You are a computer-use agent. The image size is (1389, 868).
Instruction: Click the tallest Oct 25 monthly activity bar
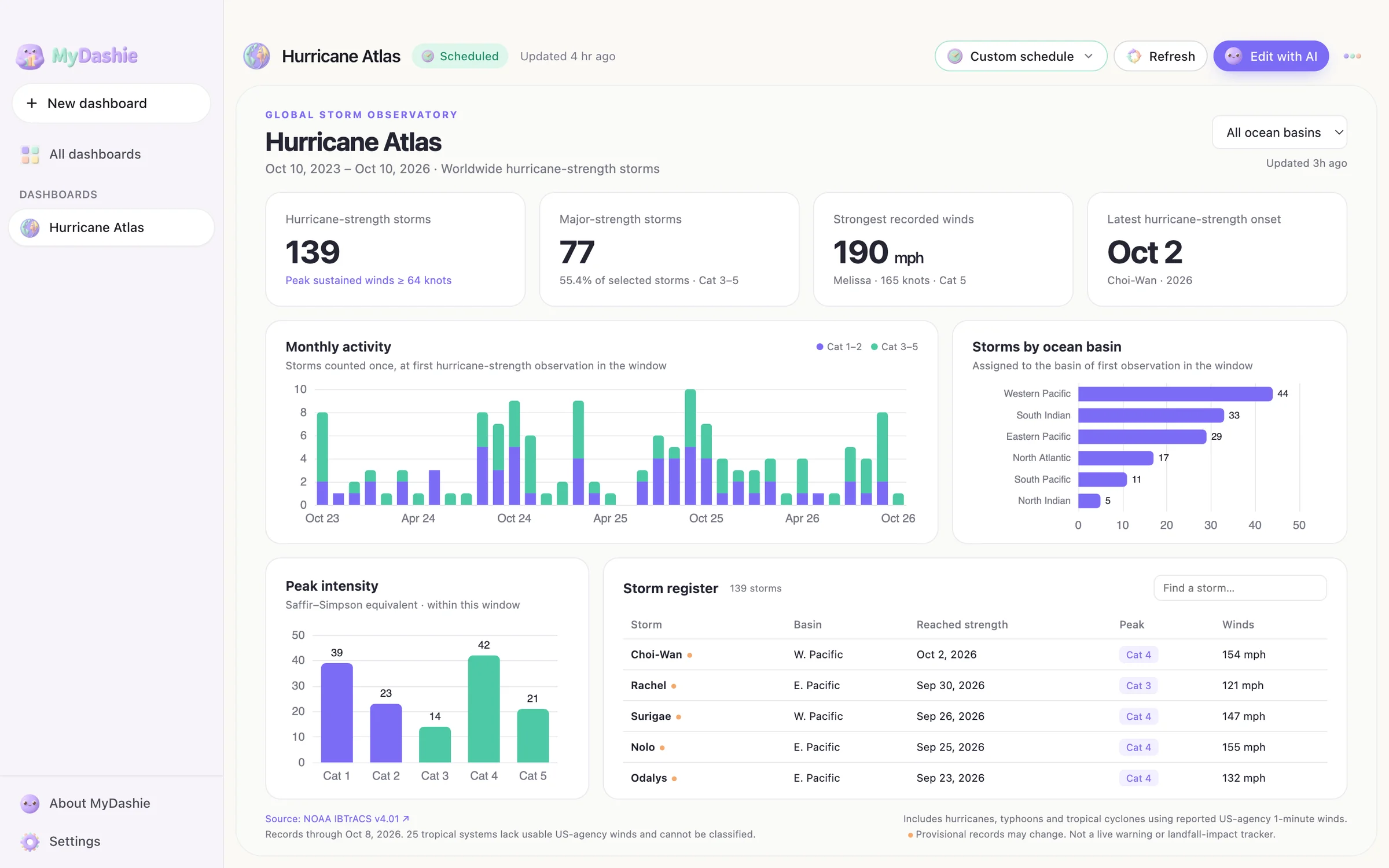click(x=690, y=447)
